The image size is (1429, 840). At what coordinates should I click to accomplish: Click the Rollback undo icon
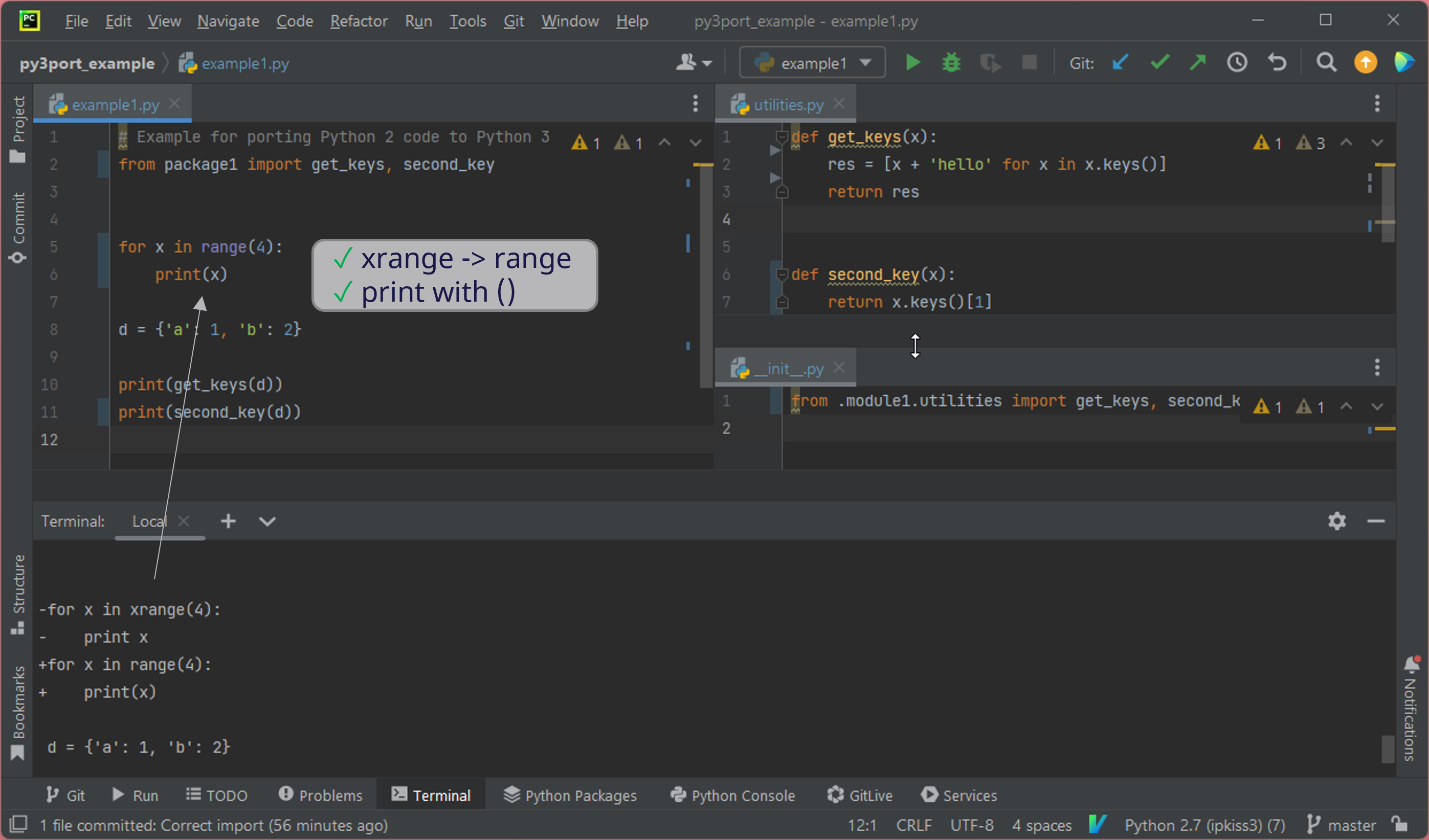click(1277, 62)
